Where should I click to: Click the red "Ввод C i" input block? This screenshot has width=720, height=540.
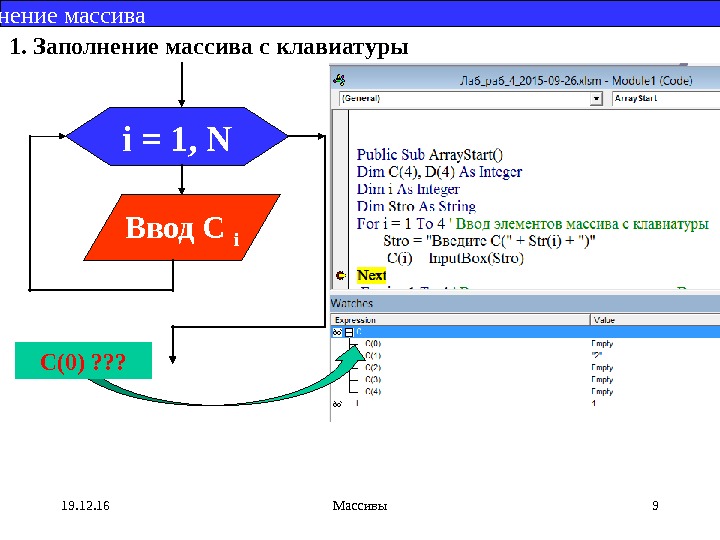(x=182, y=227)
